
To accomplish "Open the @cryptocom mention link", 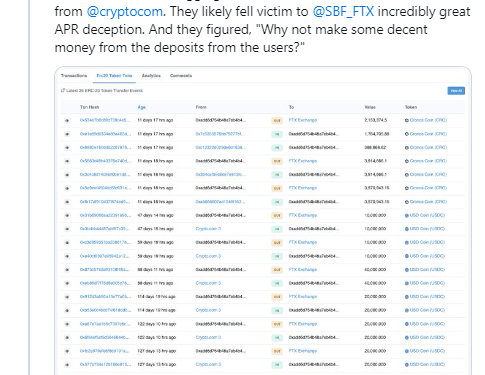I will coord(124,12).
